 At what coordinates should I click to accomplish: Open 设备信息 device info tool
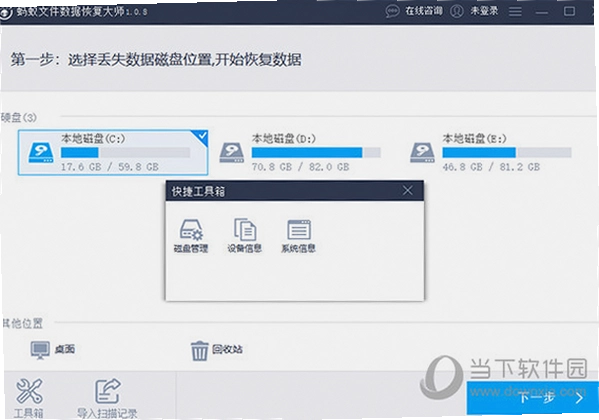click(244, 236)
